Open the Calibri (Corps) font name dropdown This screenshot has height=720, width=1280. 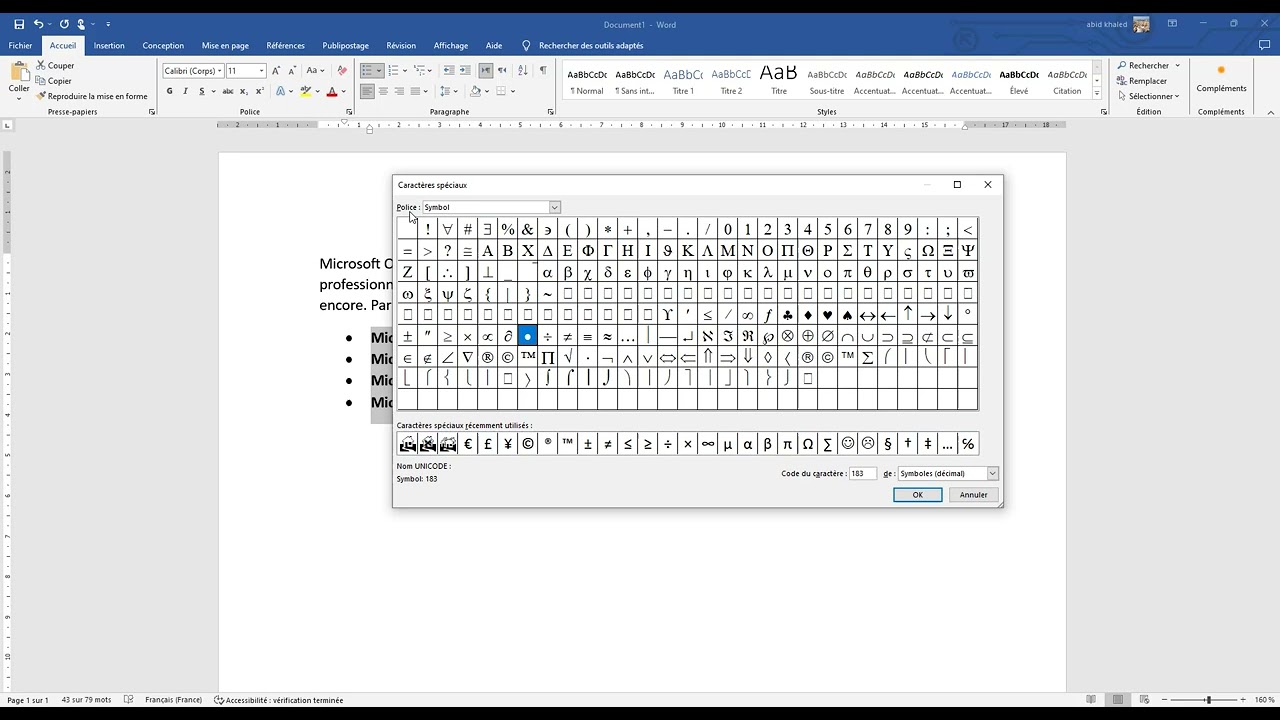click(220, 71)
